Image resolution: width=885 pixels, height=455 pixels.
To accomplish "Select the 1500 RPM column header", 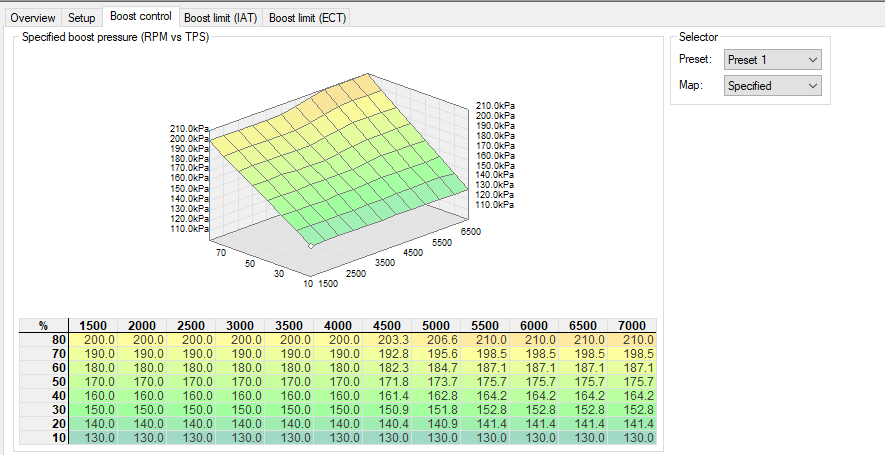I will pyautogui.click(x=93, y=326).
